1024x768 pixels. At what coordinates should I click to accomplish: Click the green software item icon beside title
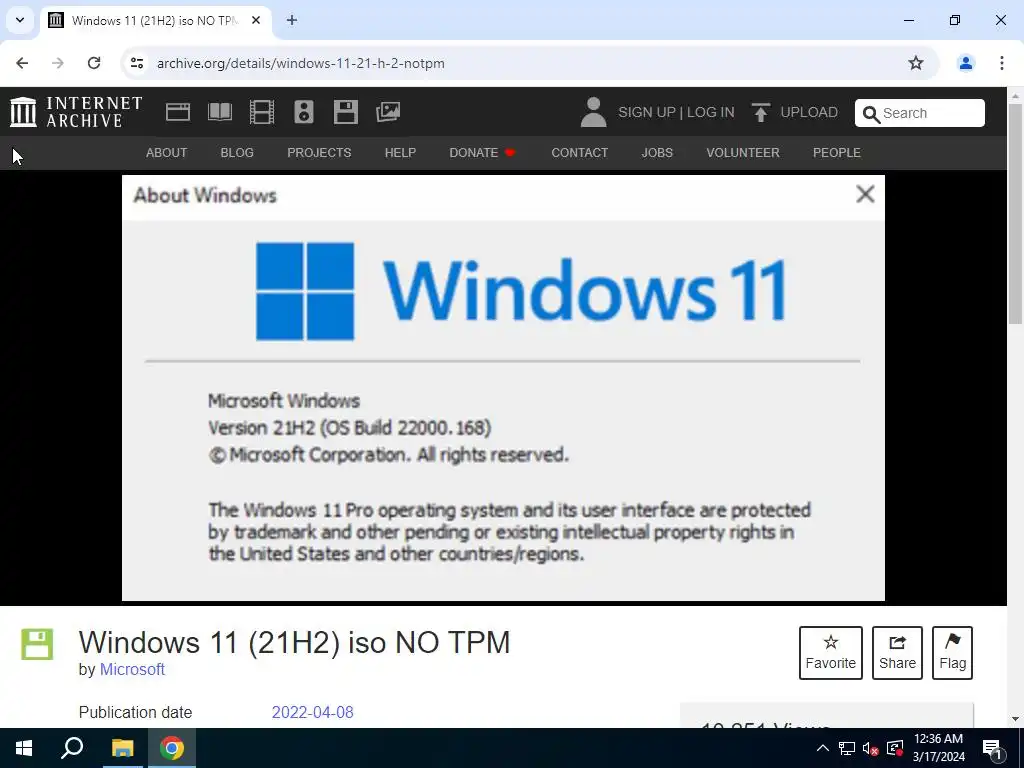pyautogui.click(x=37, y=644)
